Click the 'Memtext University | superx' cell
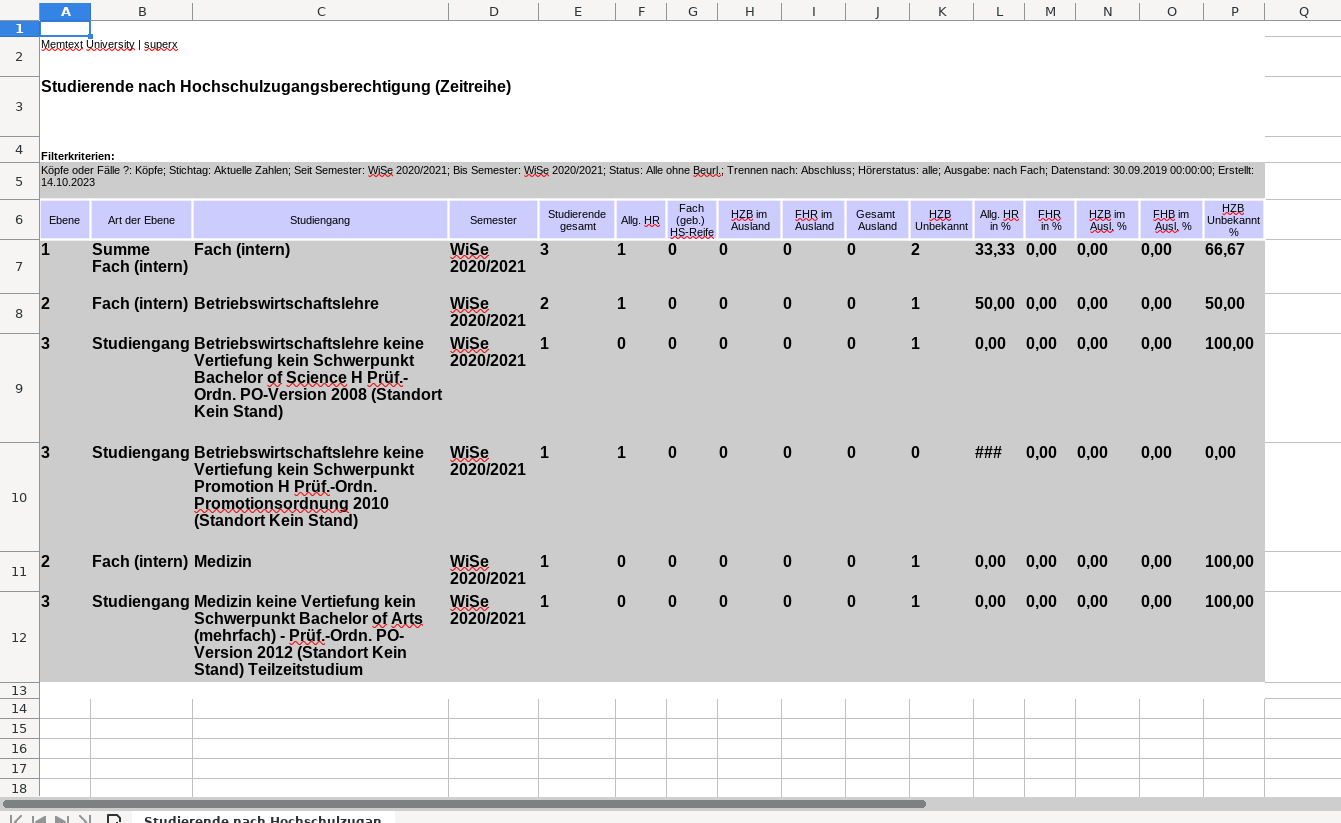The width and height of the screenshot is (1341, 823). click(x=109, y=45)
